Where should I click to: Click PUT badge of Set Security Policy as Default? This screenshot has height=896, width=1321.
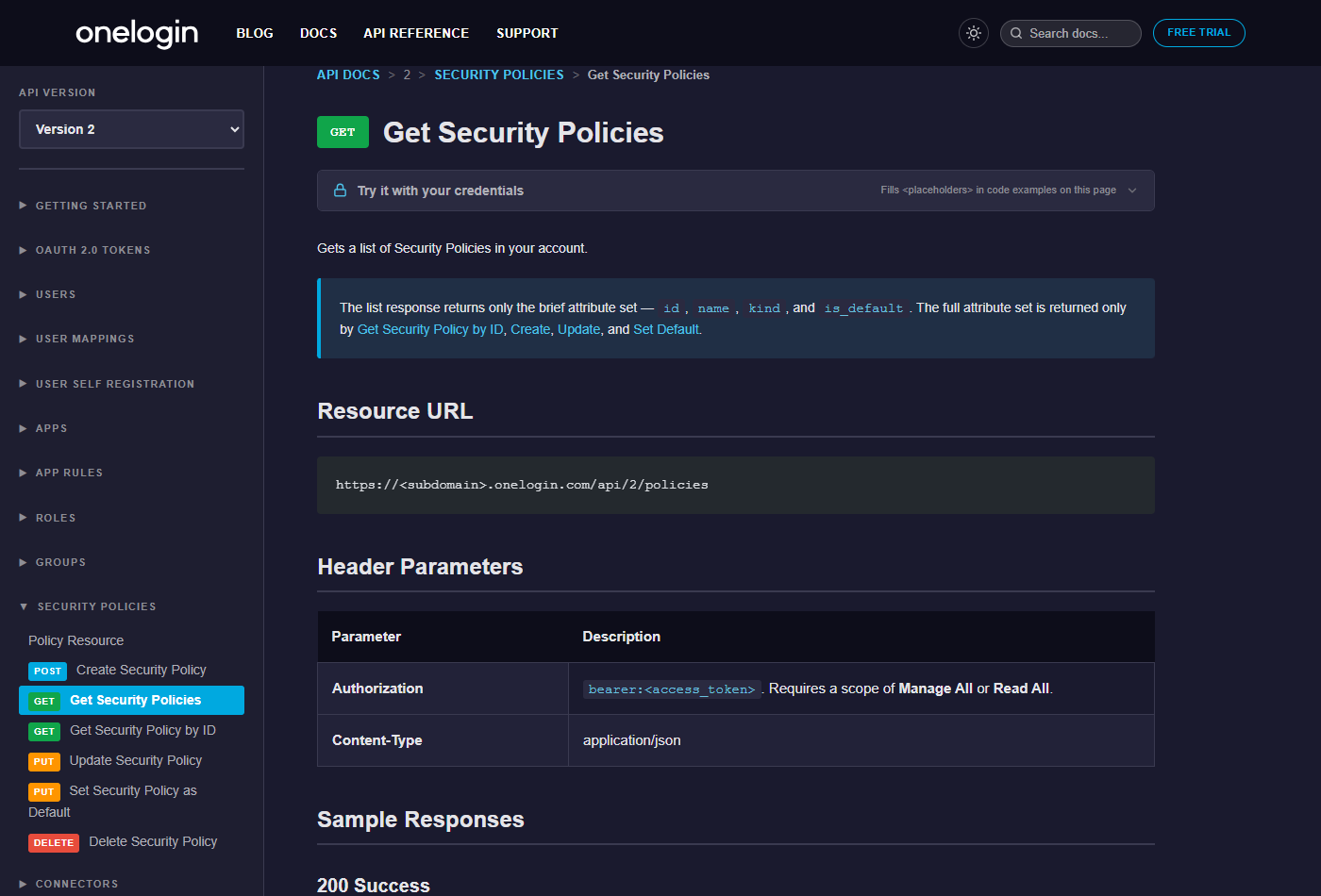(x=44, y=791)
